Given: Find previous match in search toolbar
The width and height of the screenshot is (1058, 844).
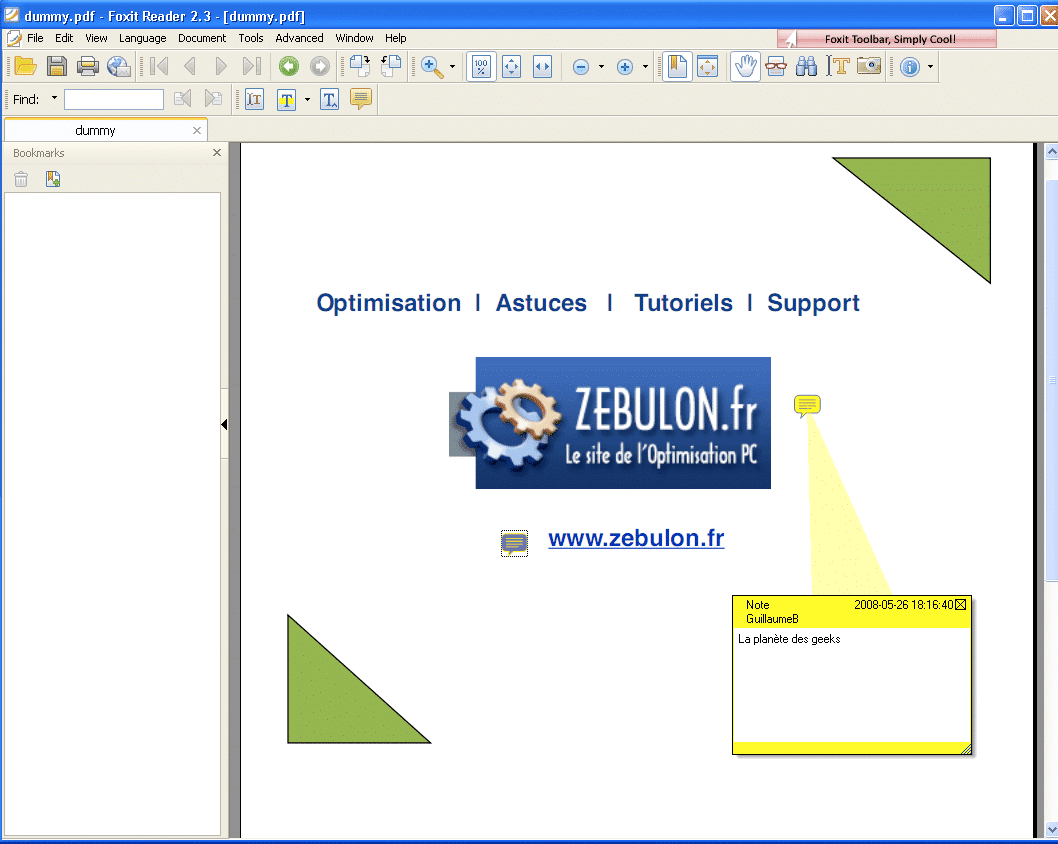Looking at the screenshot, I should 182,99.
